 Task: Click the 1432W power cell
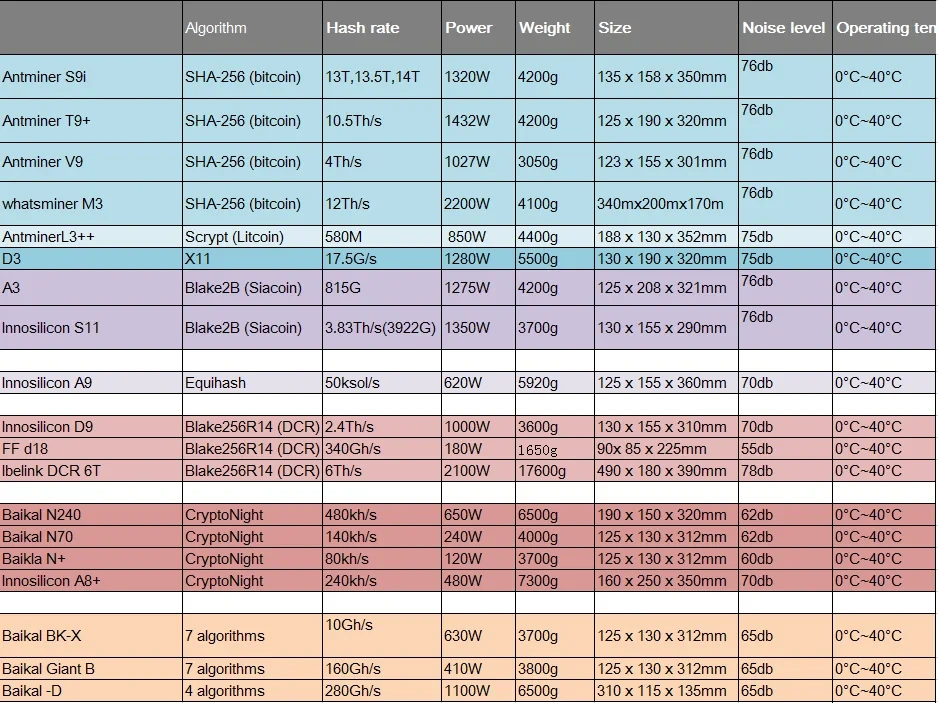coord(479,120)
